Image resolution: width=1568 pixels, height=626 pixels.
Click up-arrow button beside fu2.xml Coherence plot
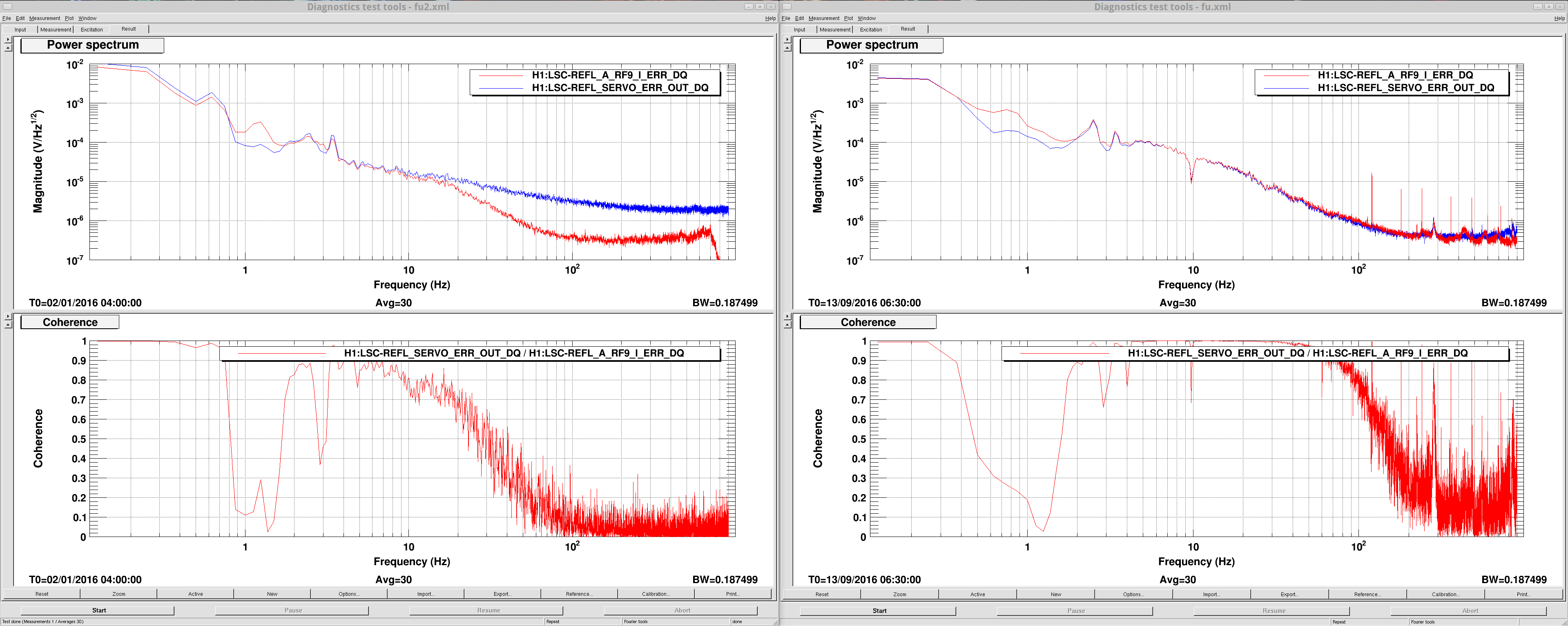(8, 324)
